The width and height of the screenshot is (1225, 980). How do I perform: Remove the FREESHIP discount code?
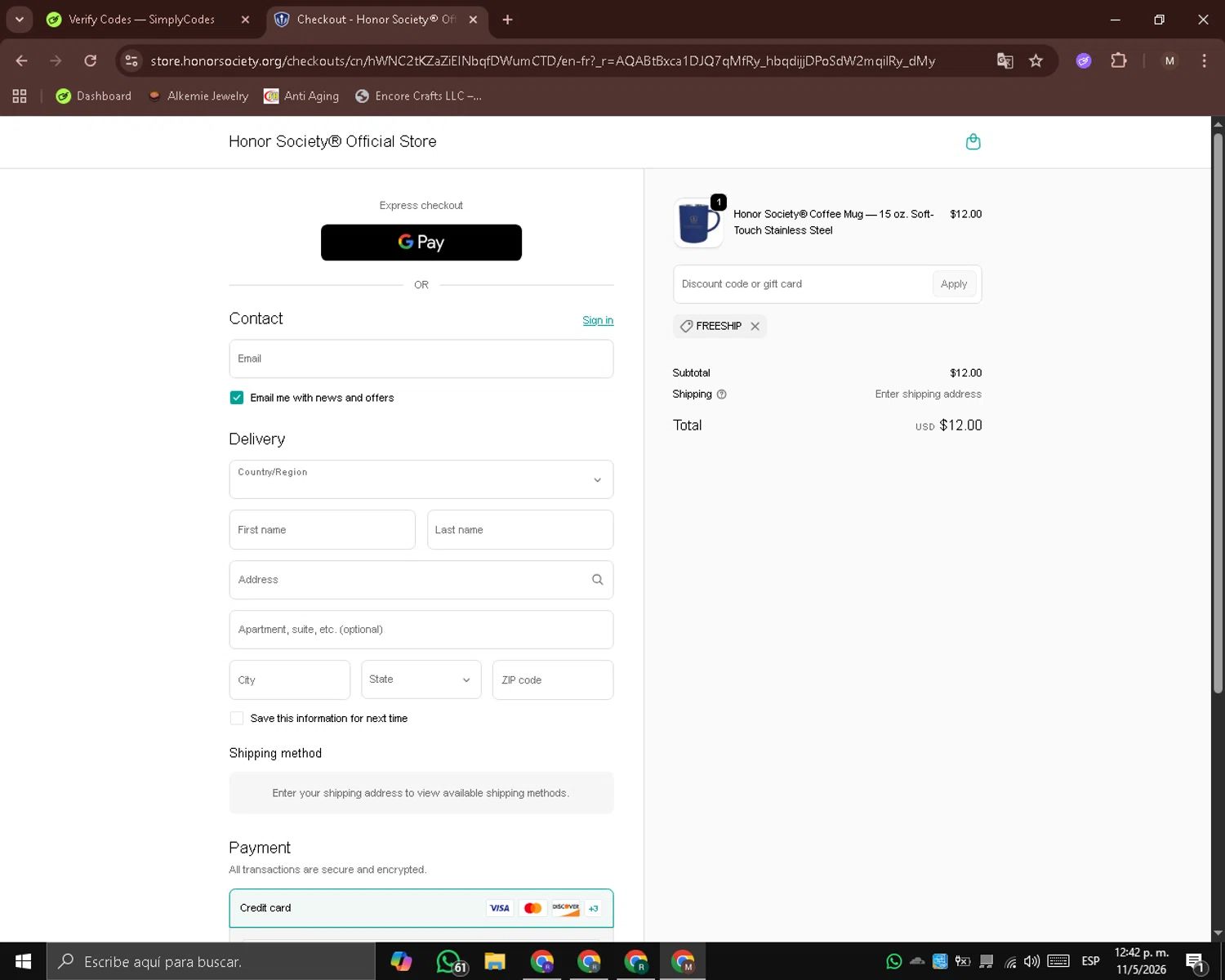(755, 326)
